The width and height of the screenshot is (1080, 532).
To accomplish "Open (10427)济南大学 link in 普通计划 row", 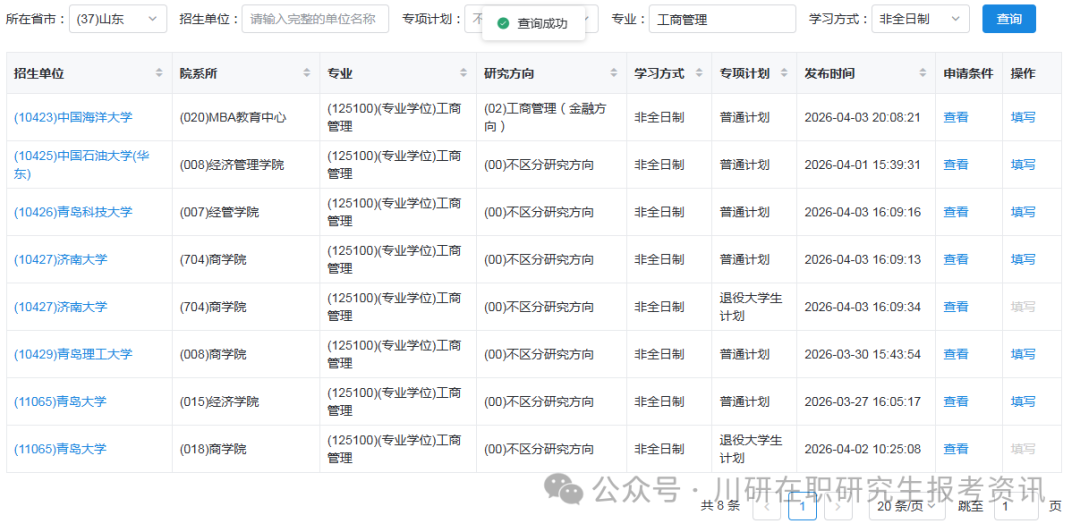I will [61, 260].
